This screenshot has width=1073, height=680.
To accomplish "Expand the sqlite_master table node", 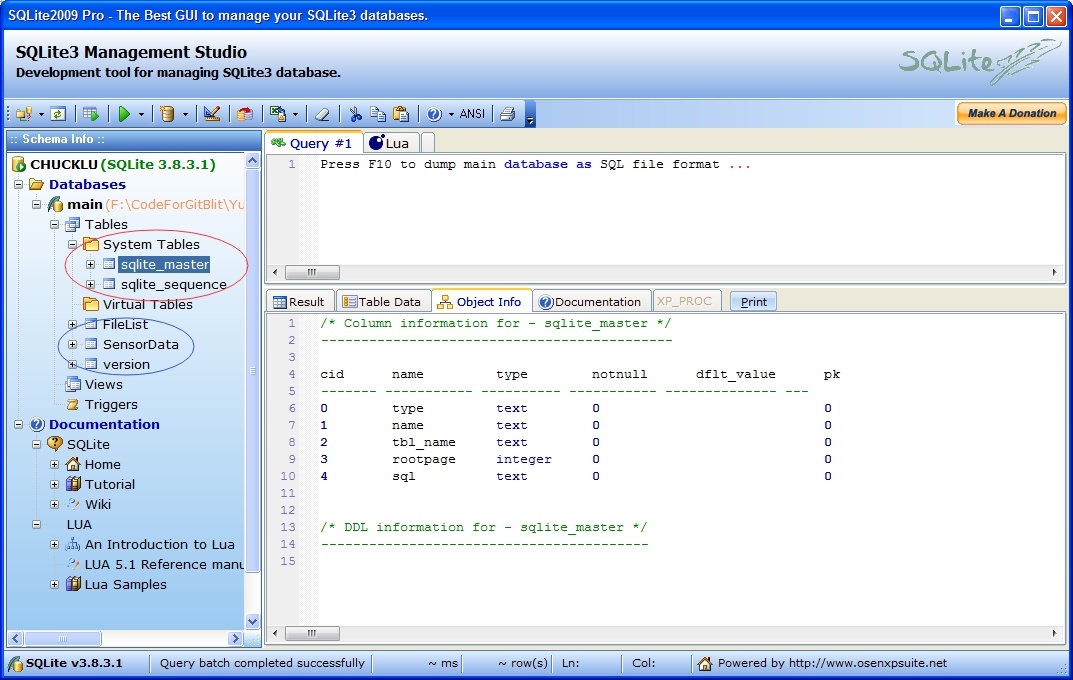I will click(90, 264).
